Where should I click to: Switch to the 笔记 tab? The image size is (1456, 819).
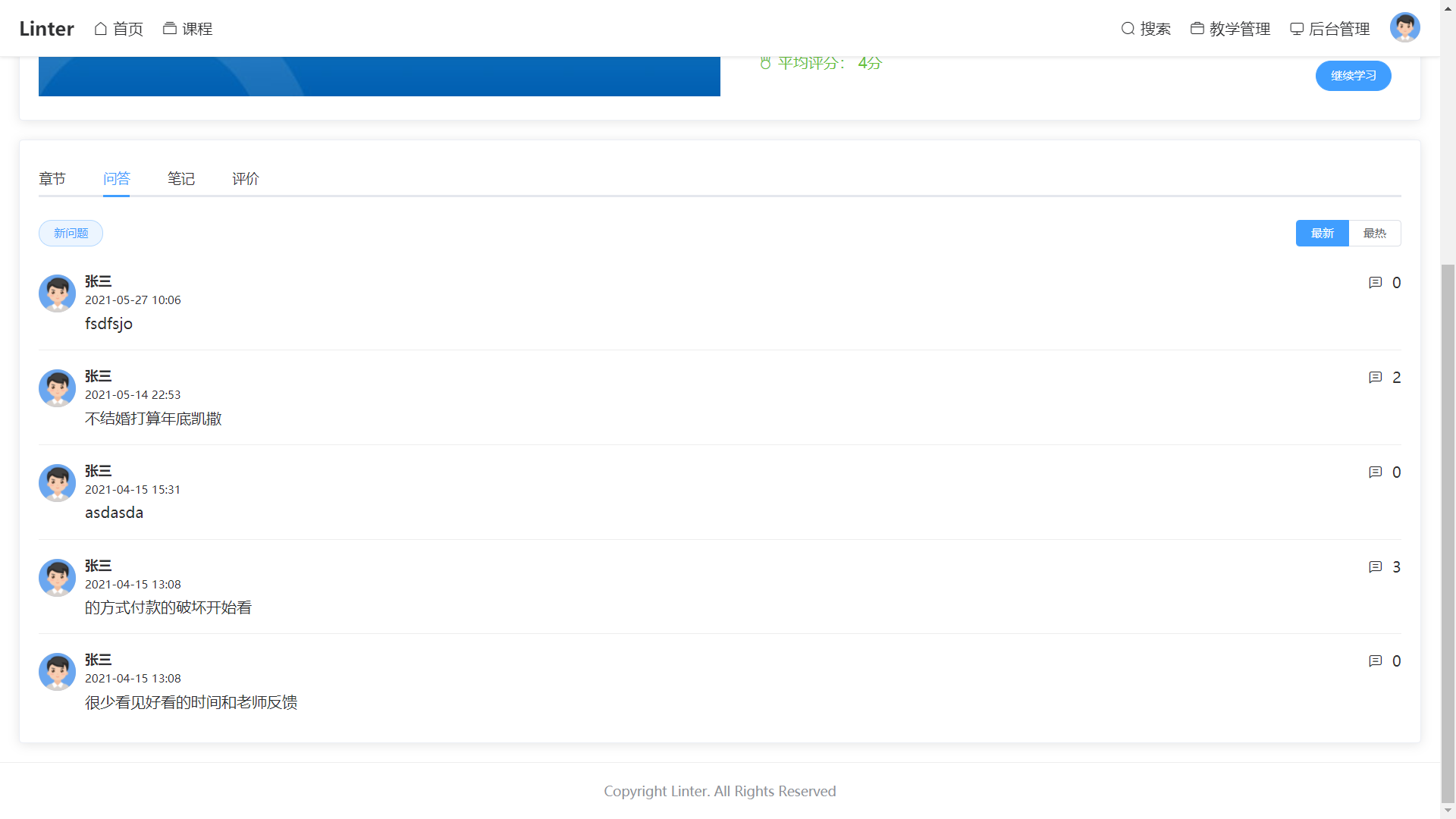[x=181, y=179]
